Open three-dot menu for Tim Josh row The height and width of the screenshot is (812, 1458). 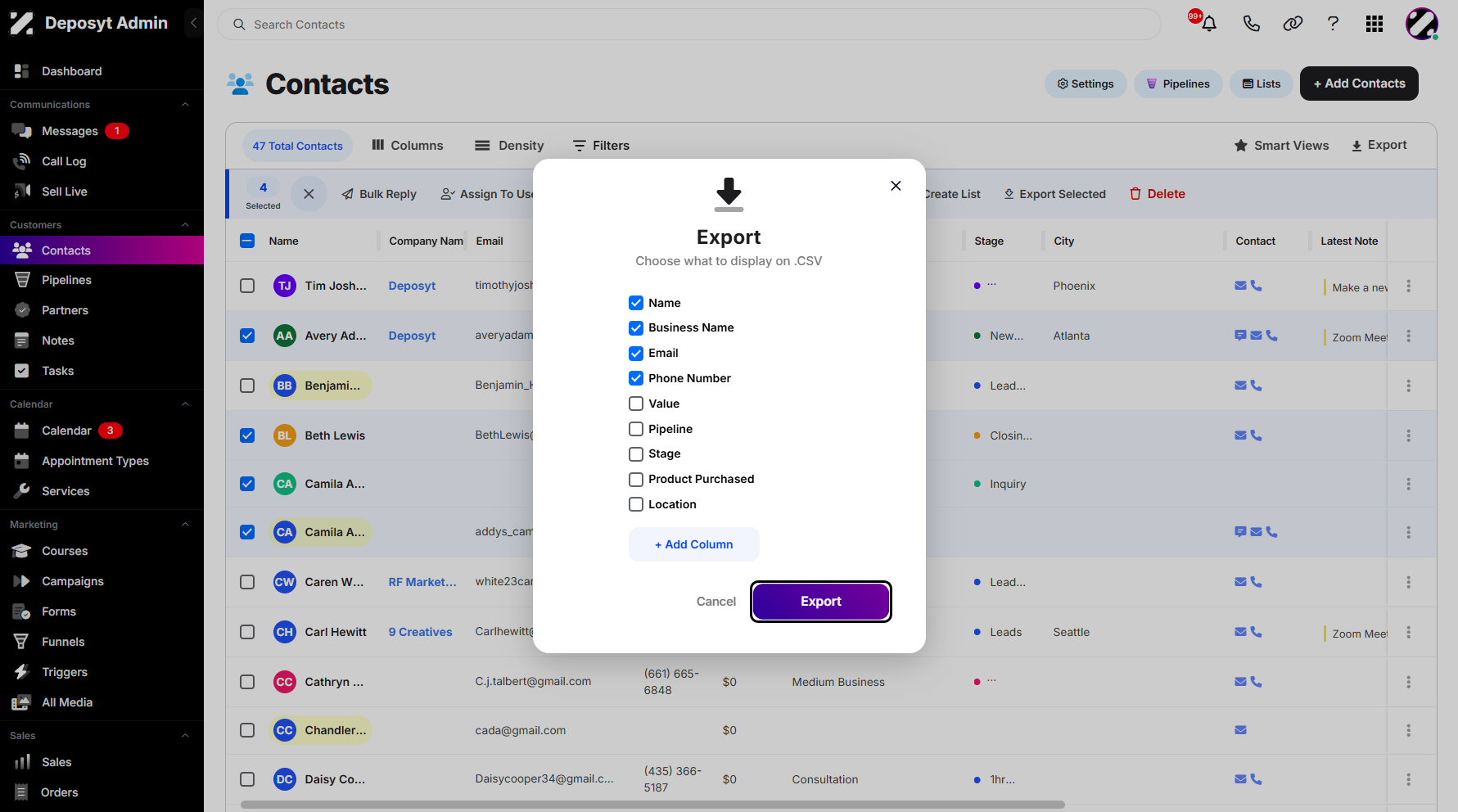click(x=1408, y=286)
